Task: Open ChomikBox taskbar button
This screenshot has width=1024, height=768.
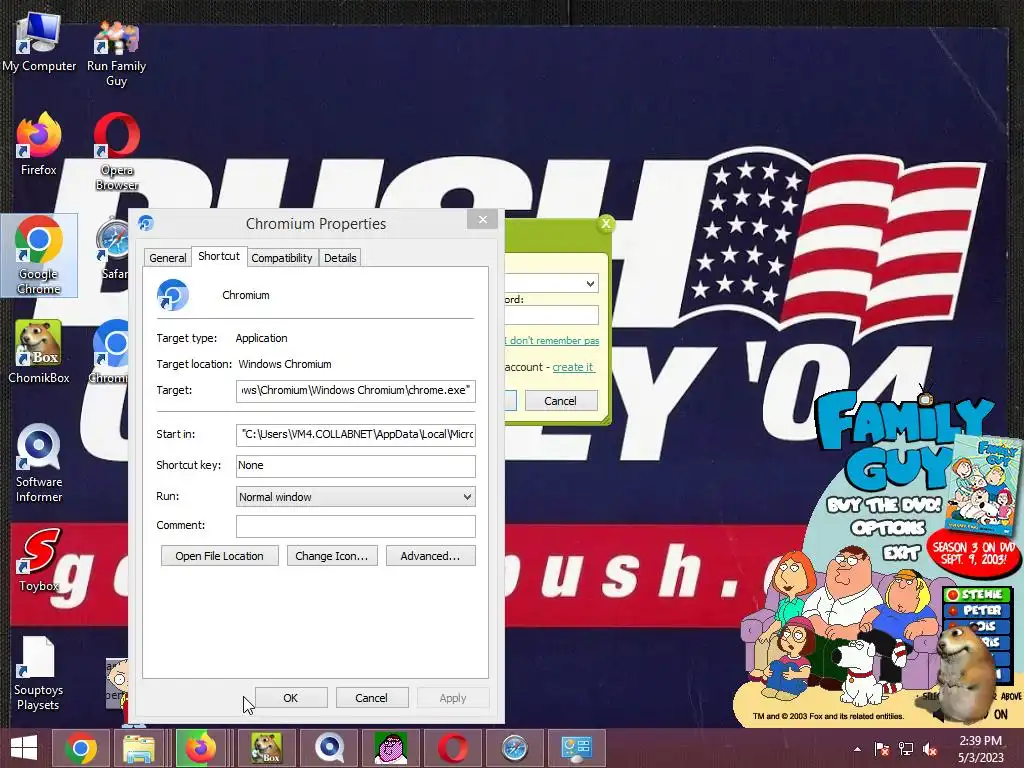Action: [267, 748]
